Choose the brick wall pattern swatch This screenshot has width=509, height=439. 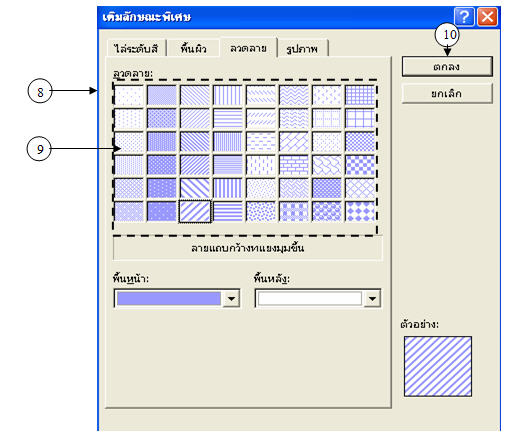click(294, 165)
